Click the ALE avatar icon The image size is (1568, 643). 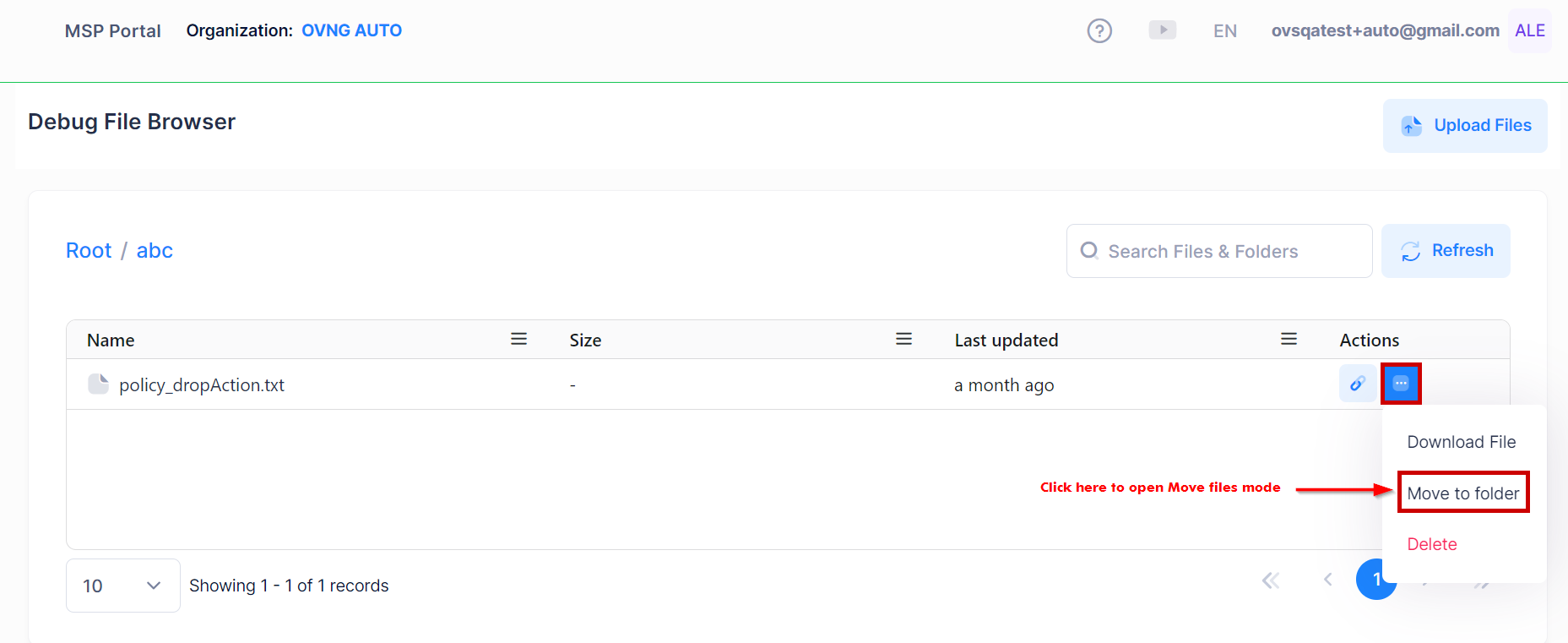click(x=1529, y=30)
